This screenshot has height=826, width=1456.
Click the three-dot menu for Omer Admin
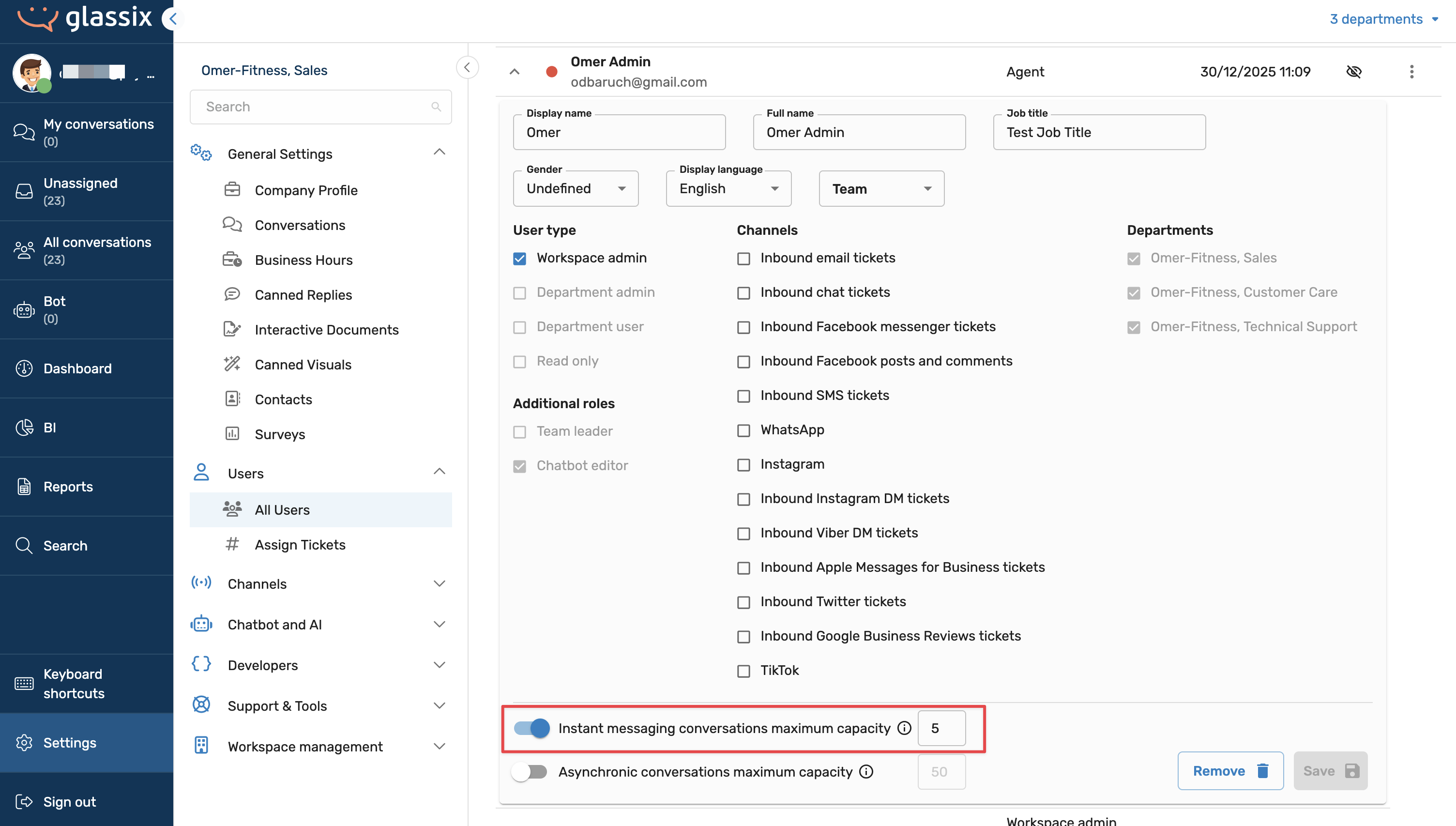pos(1411,72)
